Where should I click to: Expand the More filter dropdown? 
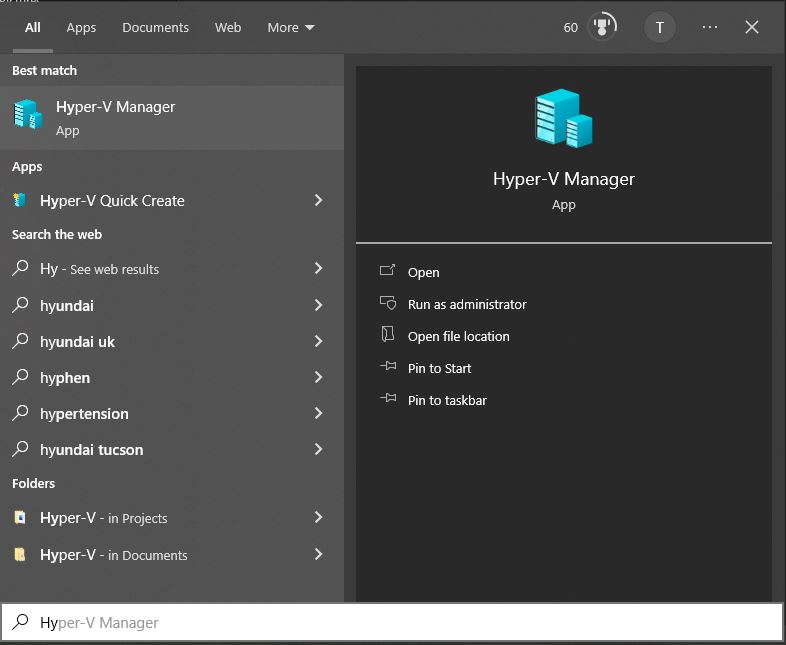[x=290, y=27]
